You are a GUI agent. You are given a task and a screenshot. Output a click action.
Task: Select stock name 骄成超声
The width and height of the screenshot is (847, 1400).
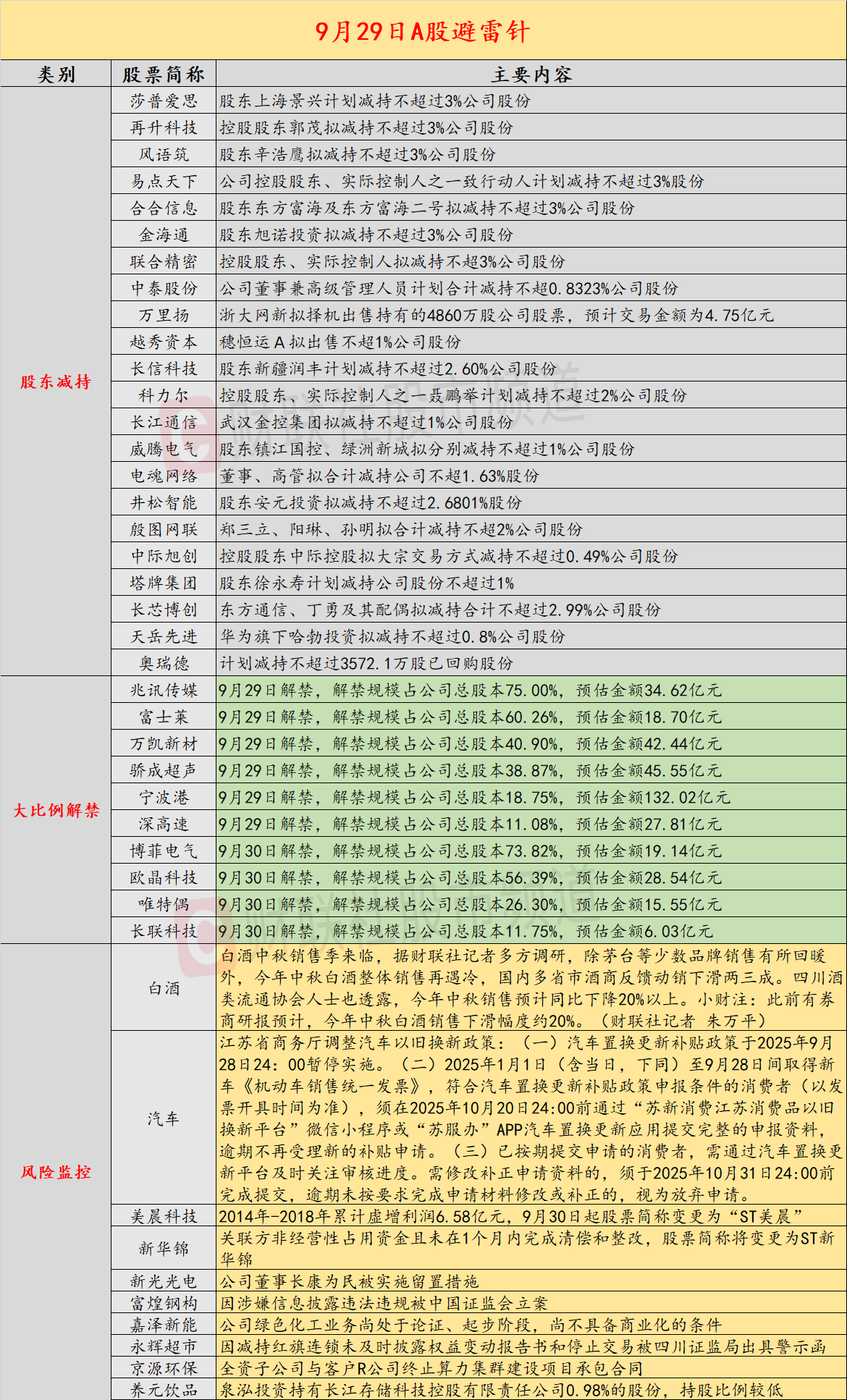coord(164,770)
